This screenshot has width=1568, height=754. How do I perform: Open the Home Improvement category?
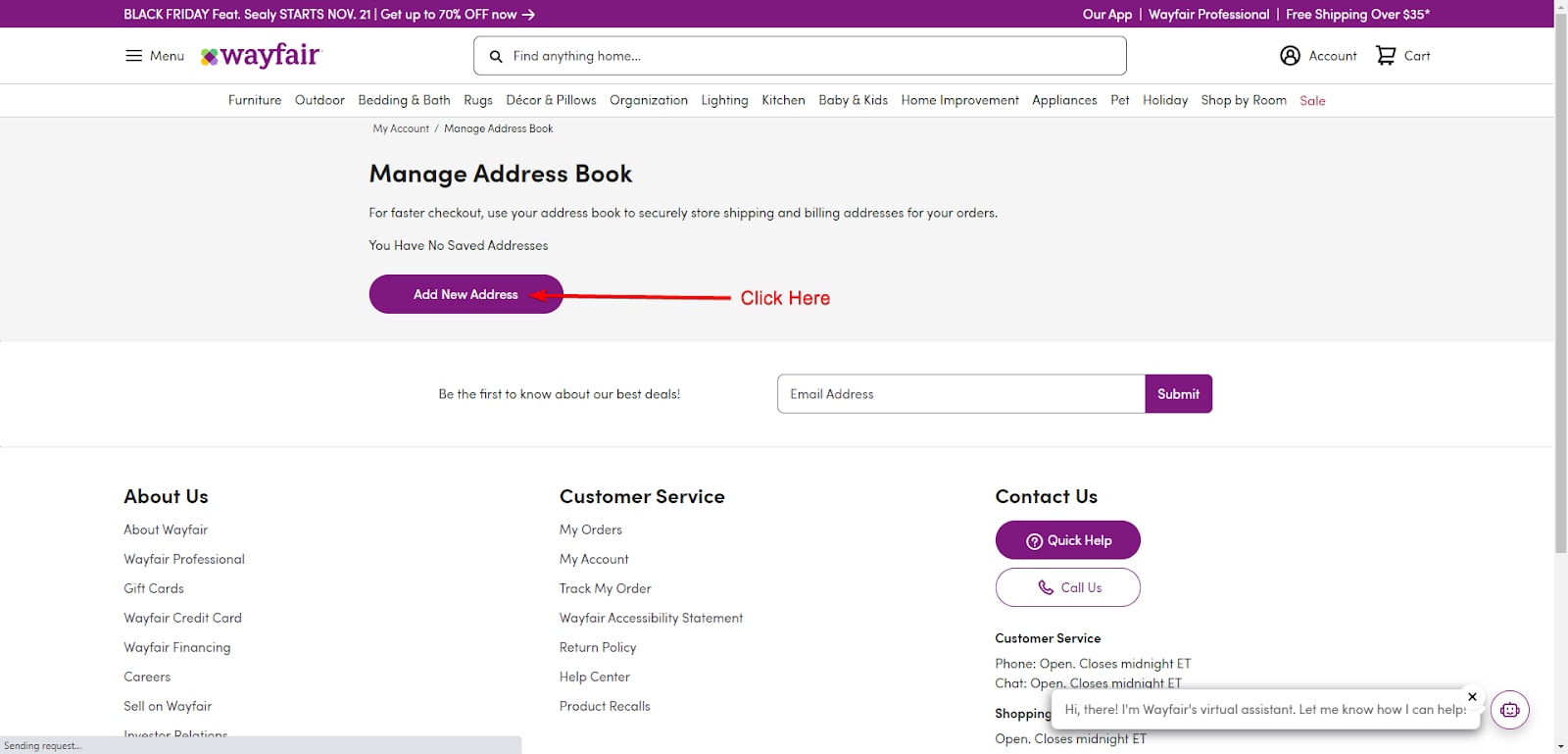(959, 100)
